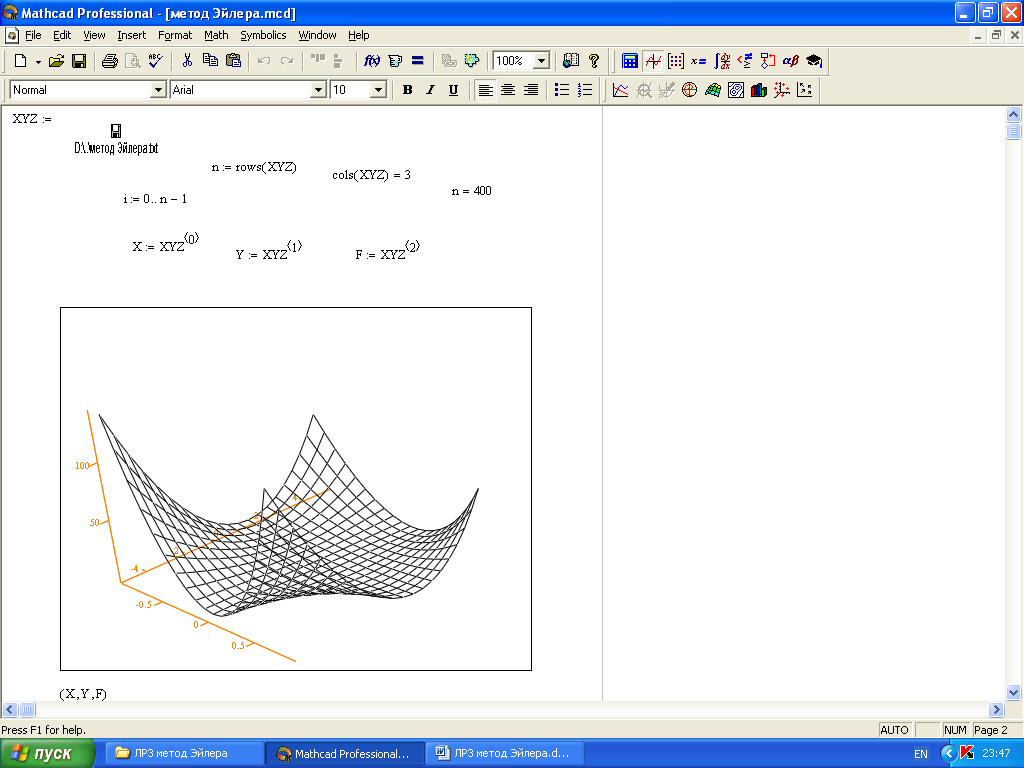The width and height of the screenshot is (1024, 768).
Task: Toggle bulleted list formatting
Action: pos(562,90)
